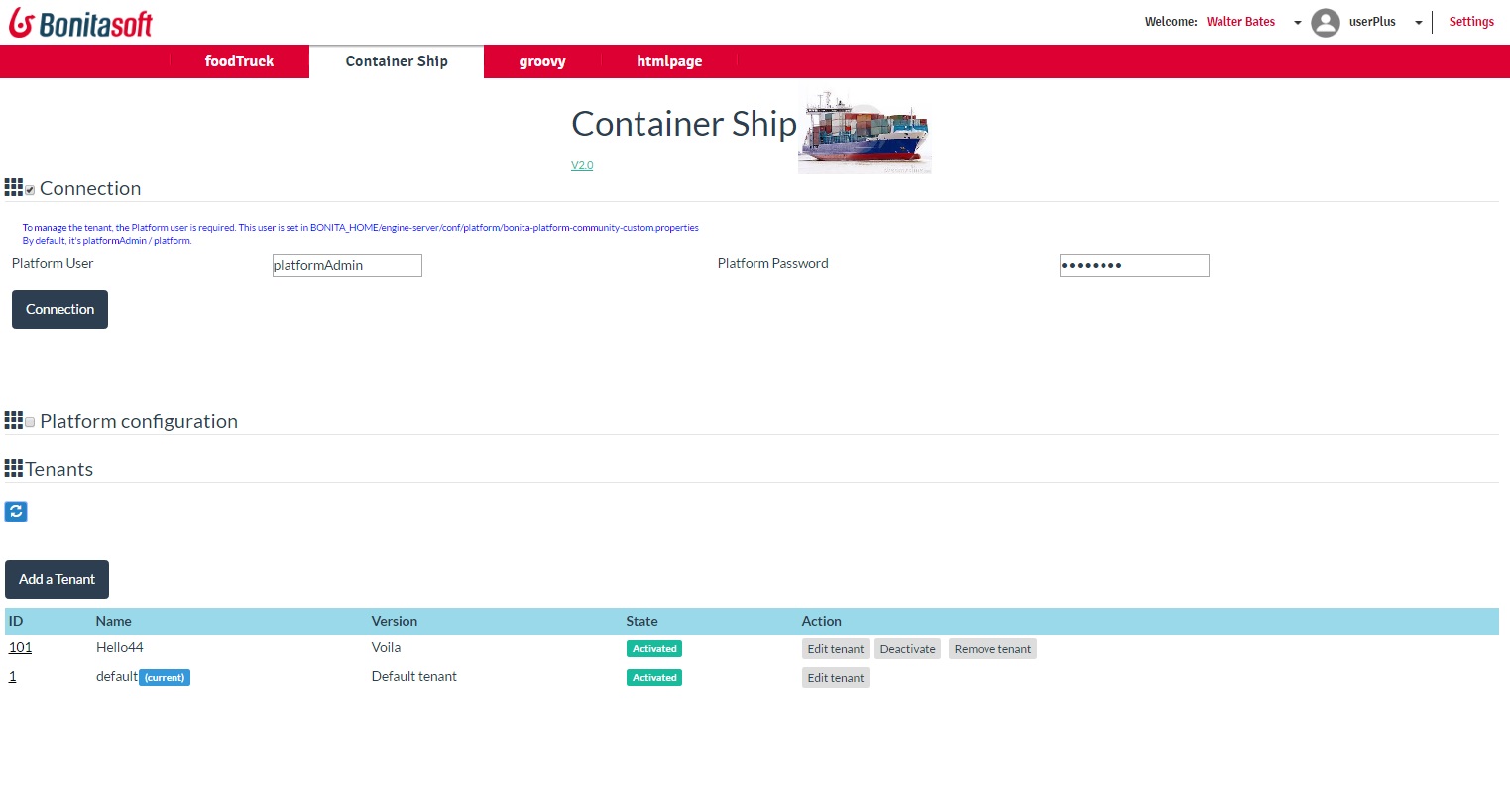Click the Connection button
1510x812 pixels.
tap(59, 309)
